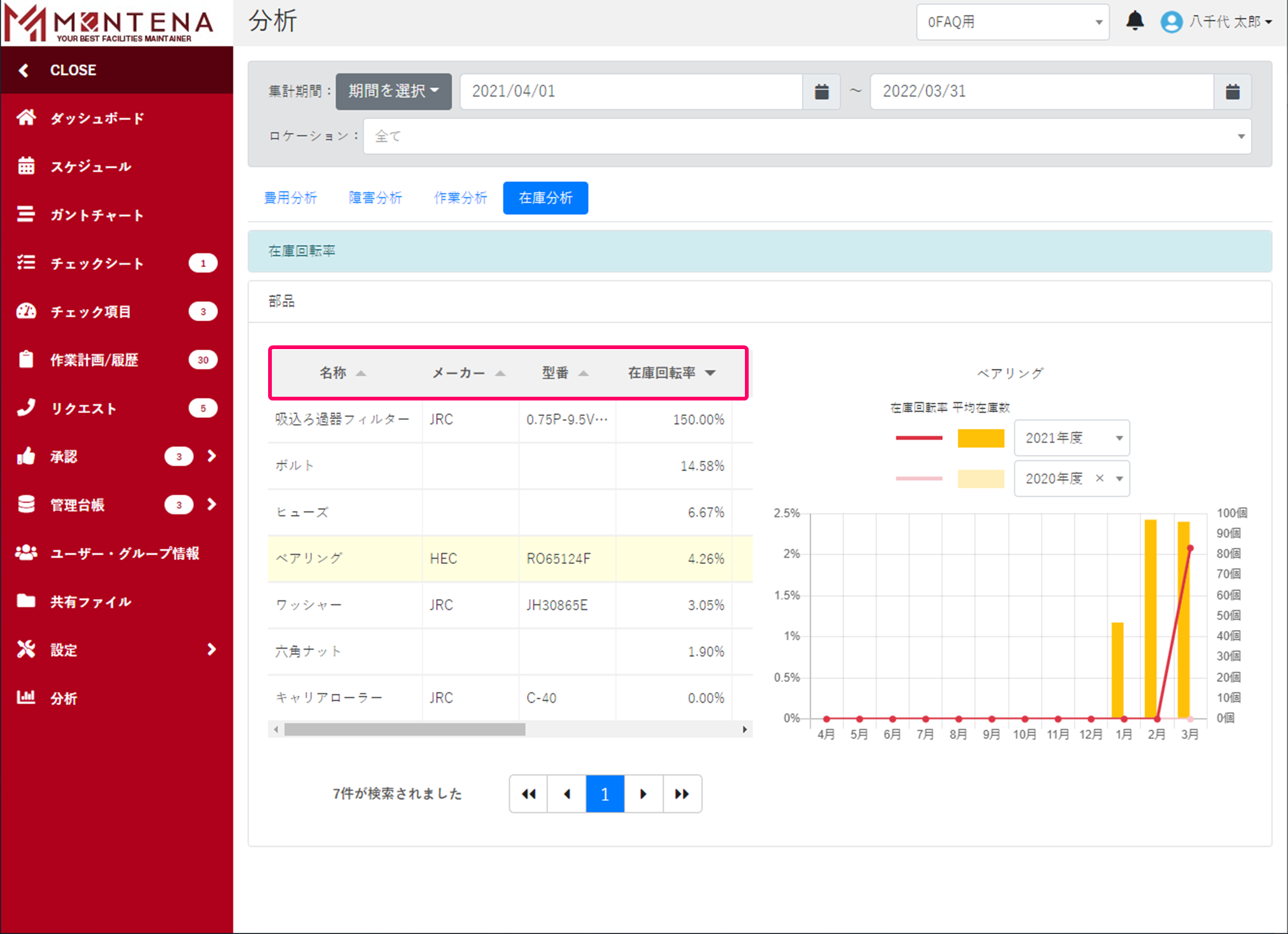Click the 分析 chart icon in sidebar
The image size is (1288, 934).
pyautogui.click(x=26, y=698)
